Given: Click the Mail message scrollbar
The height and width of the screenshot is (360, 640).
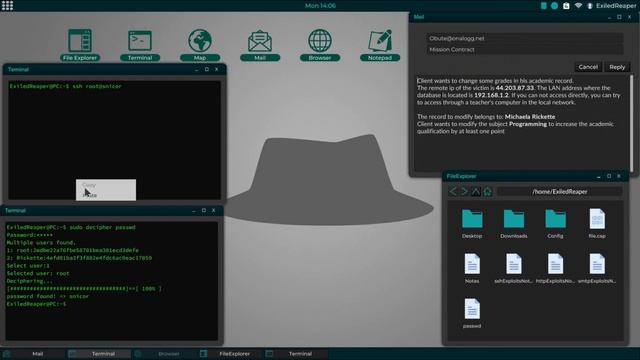Looking at the screenshot, I should [x=631, y=122].
